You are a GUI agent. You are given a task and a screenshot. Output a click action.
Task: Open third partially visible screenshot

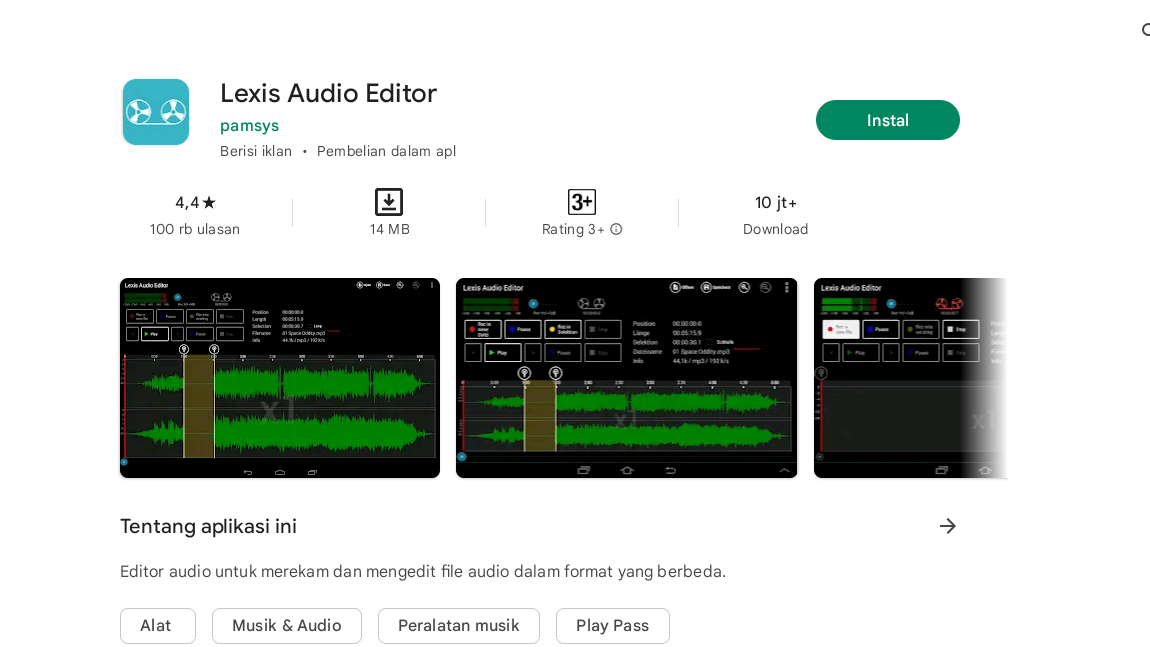click(x=910, y=379)
